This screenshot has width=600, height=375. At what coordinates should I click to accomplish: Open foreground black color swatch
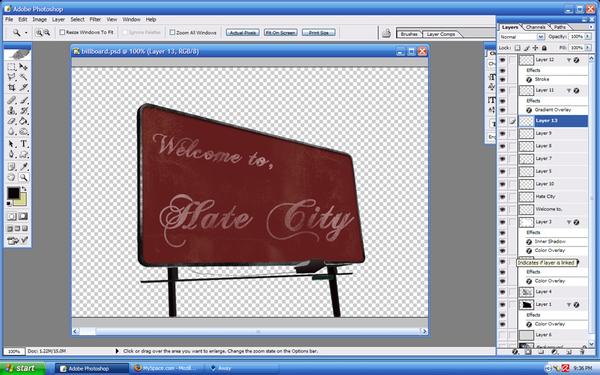(13, 193)
